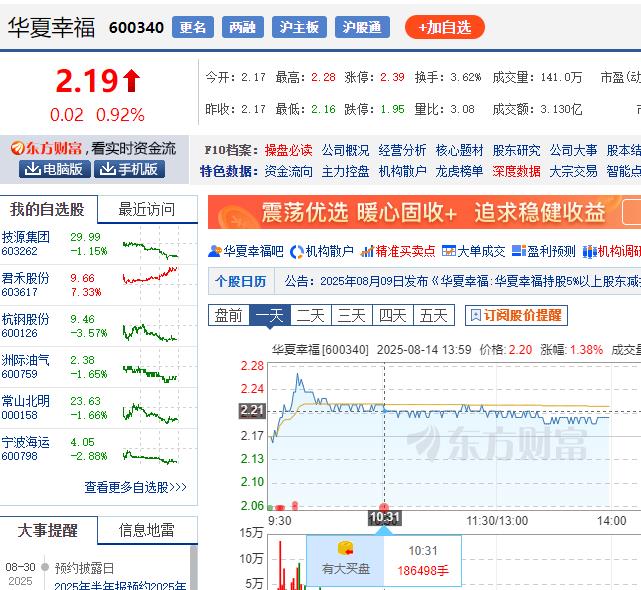This screenshot has width=641, height=590.
Task: Open 深度数据 link
Action: 516,171
